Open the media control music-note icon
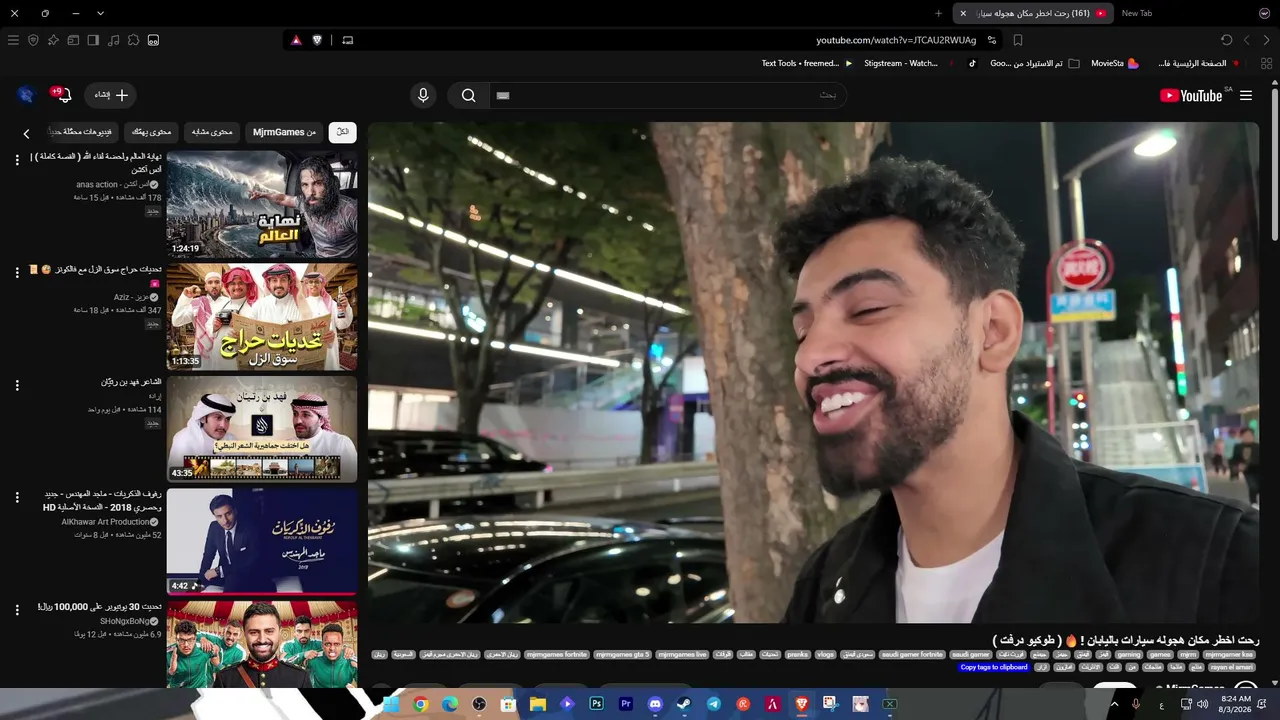This screenshot has width=1280, height=720. (x=113, y=40)
